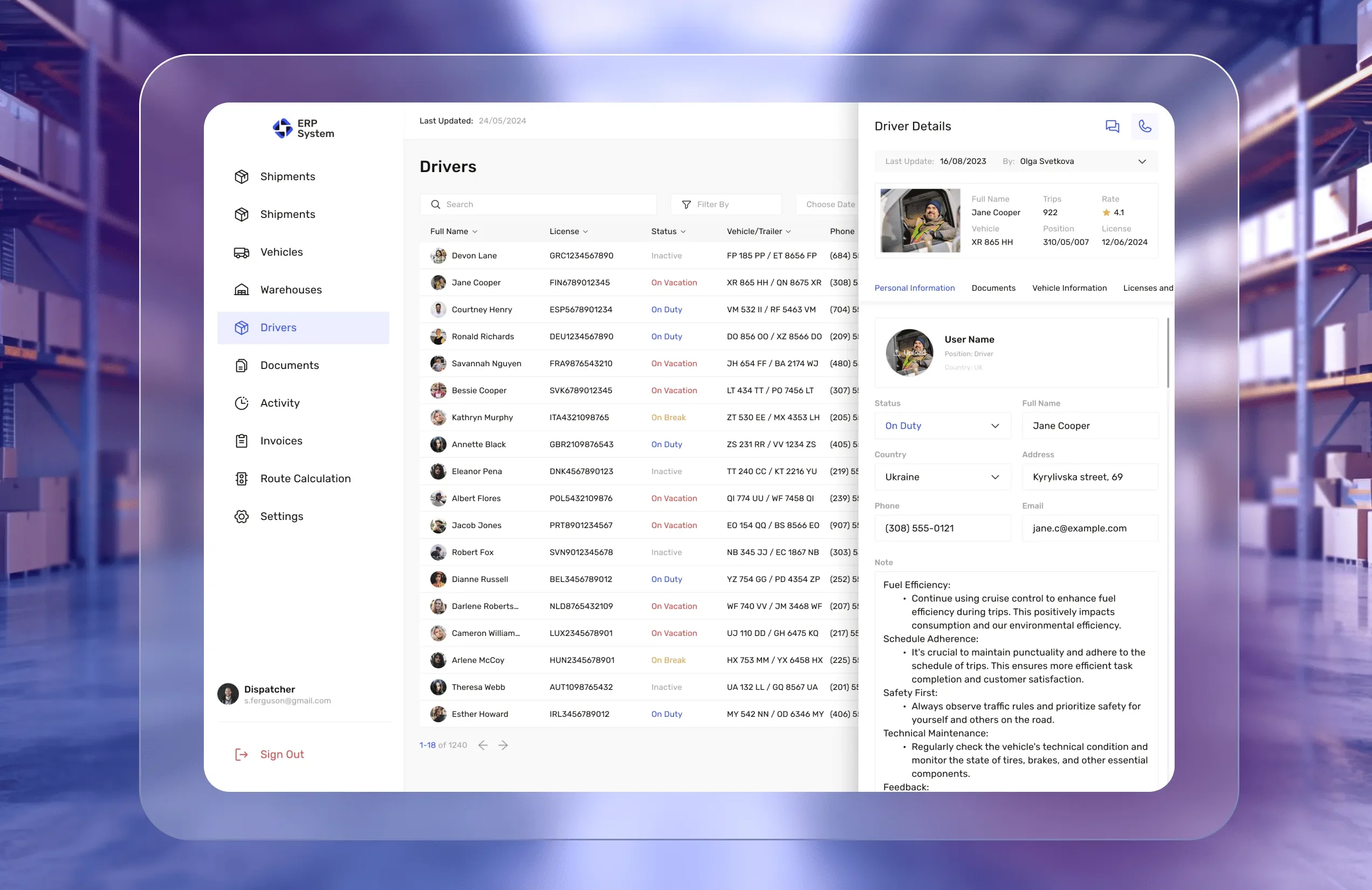
Task: Click the Route Calculation sidebar icon
Action: pos(242,478)
